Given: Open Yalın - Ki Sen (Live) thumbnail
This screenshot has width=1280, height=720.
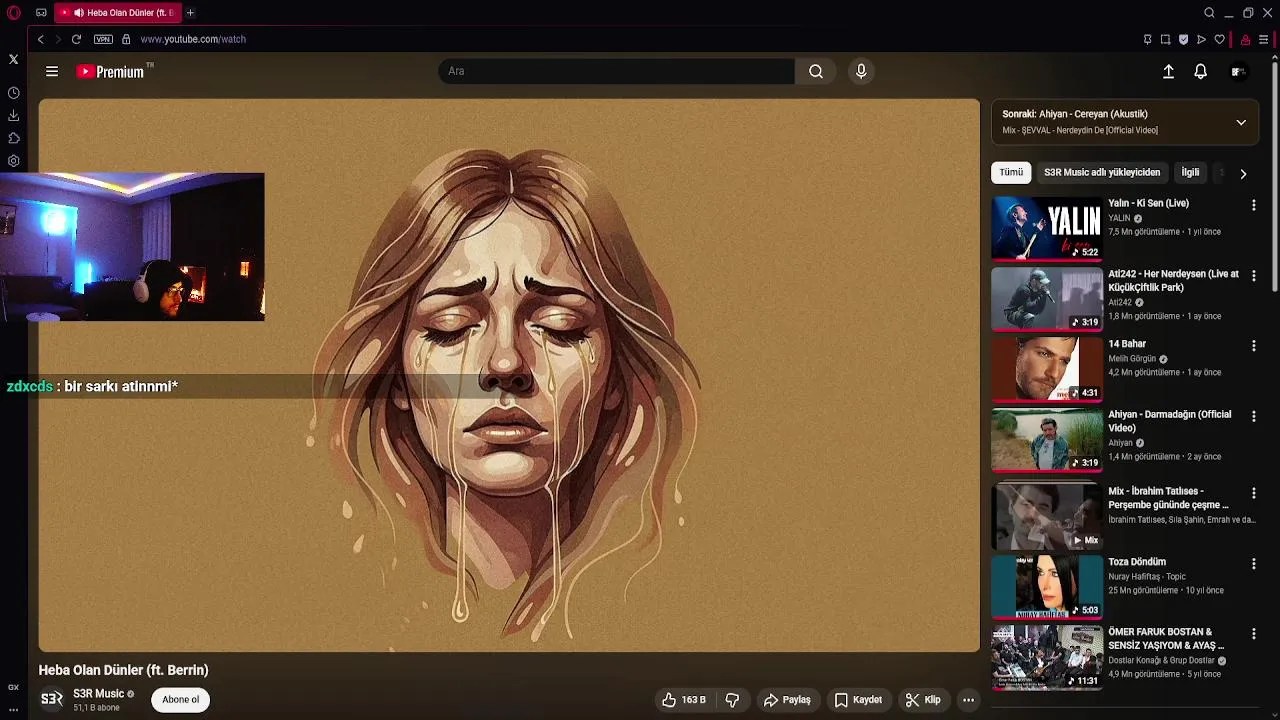Looking at the screenshot, I should coord(1046,228).
